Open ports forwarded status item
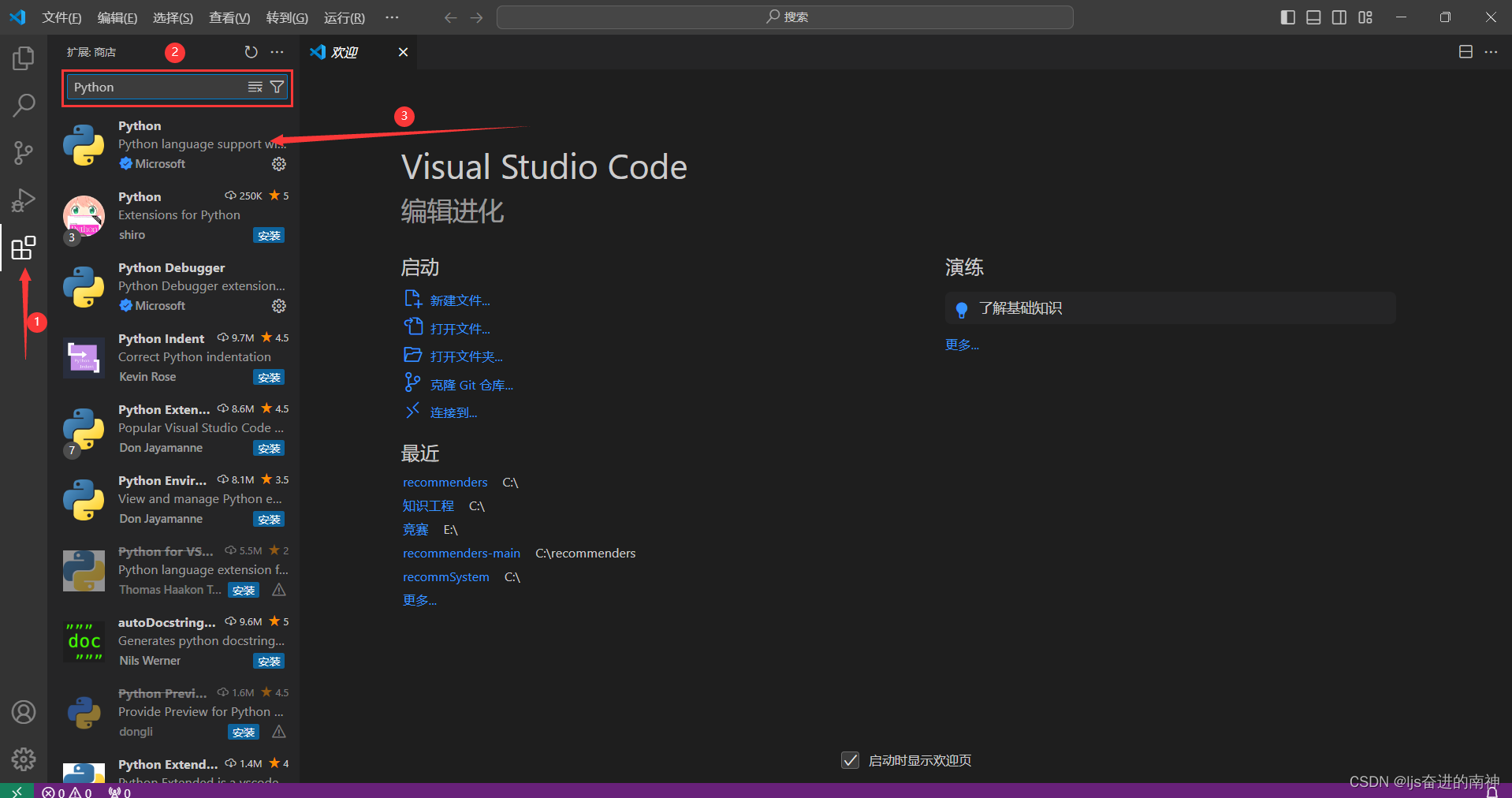Viewport: 1512px width, 798px height. tap(120, 792)
